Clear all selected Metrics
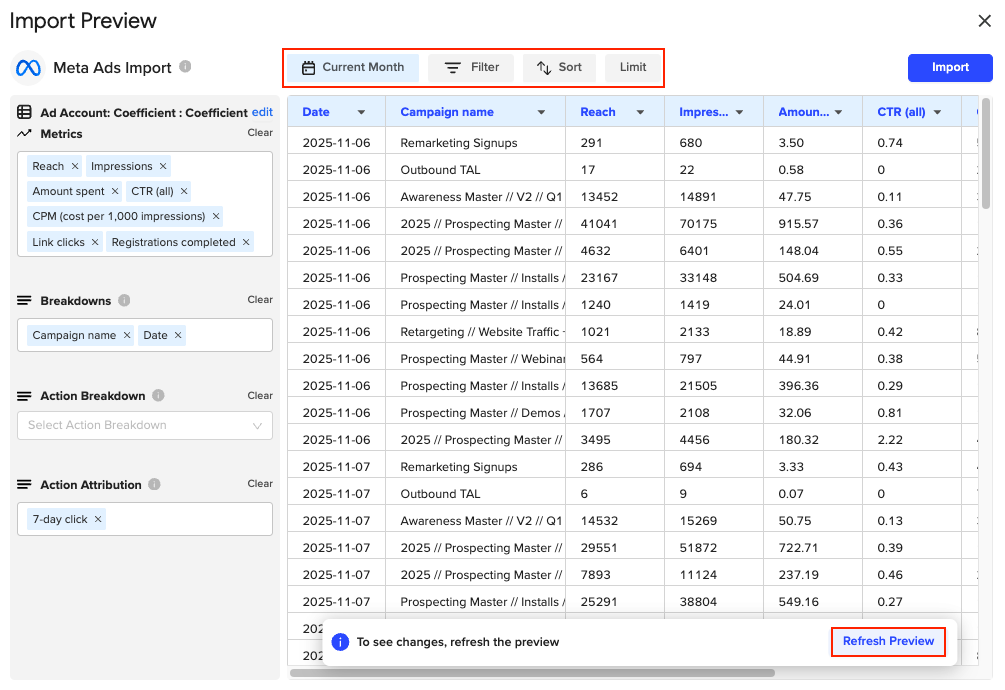This screenshot has height=690, width=1005. click(259, 134)
